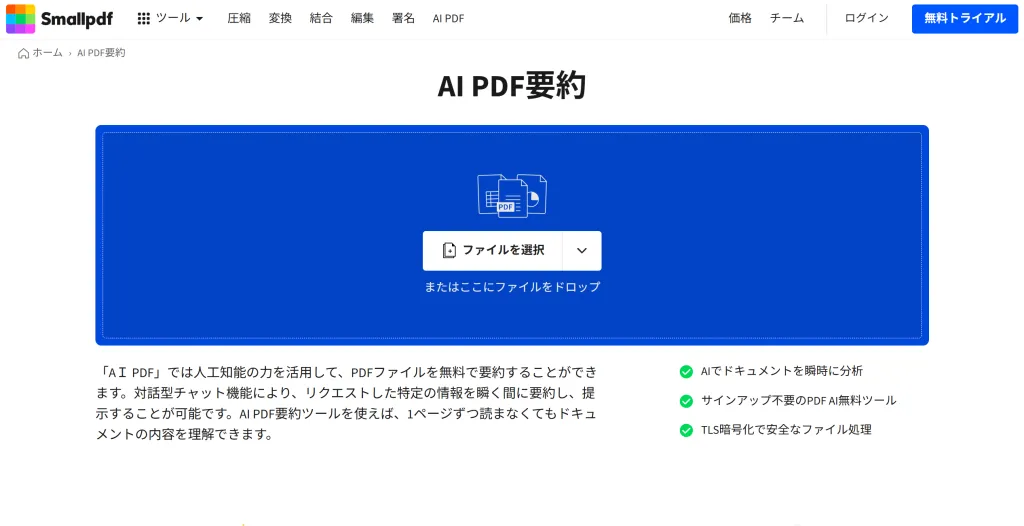Screen dimensions: 1024x526
Task: Click the AI PDF要約 breadcrumb text
Action: click(101, 53)
